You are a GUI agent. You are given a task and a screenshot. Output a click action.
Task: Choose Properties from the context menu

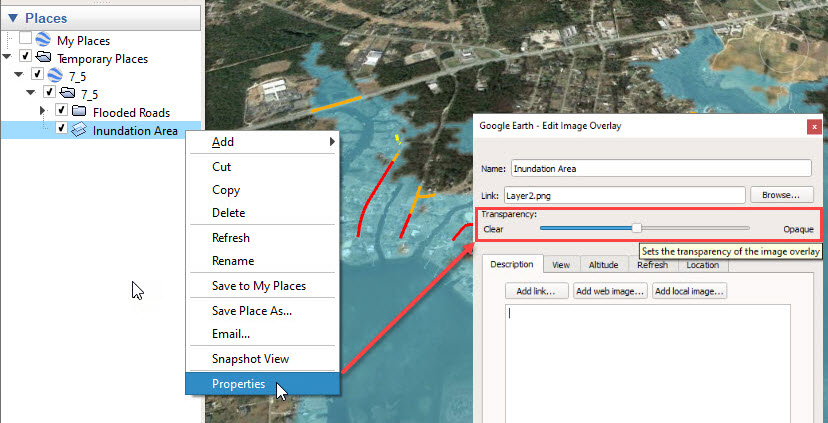pyautogui.click(x=238, y=384)
